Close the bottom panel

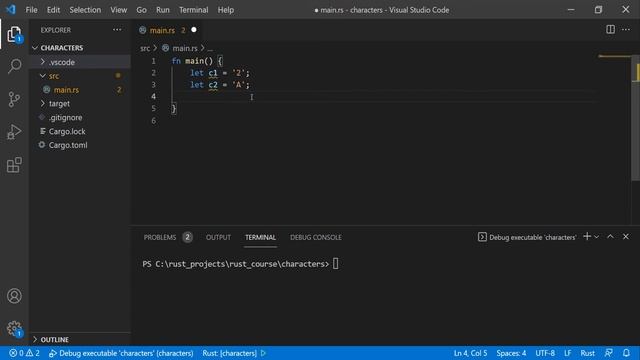pyautogui.click(x=626, y=236)
